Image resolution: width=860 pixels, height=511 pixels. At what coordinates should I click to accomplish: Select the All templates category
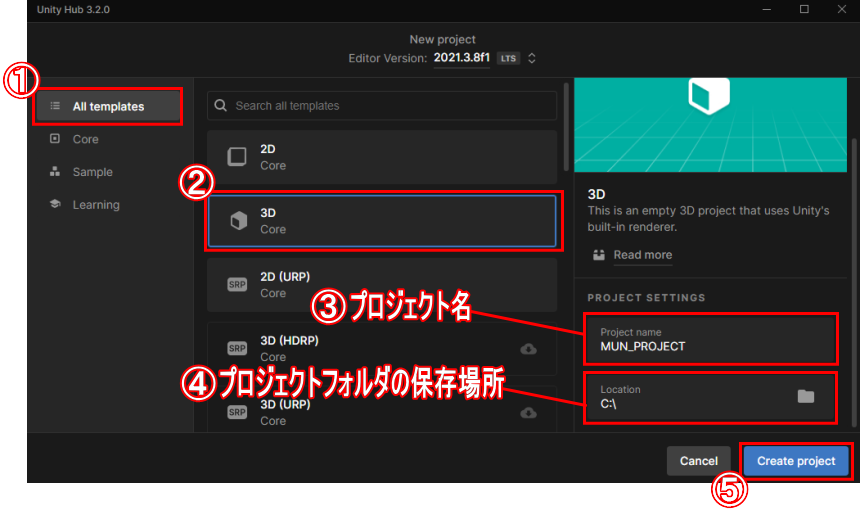click(x=108, y=106)
